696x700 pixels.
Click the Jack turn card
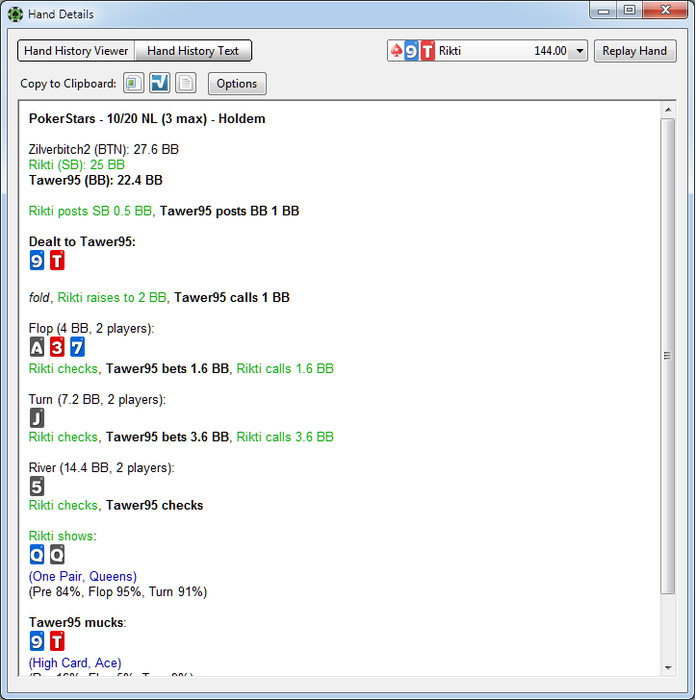coord(37,418)
